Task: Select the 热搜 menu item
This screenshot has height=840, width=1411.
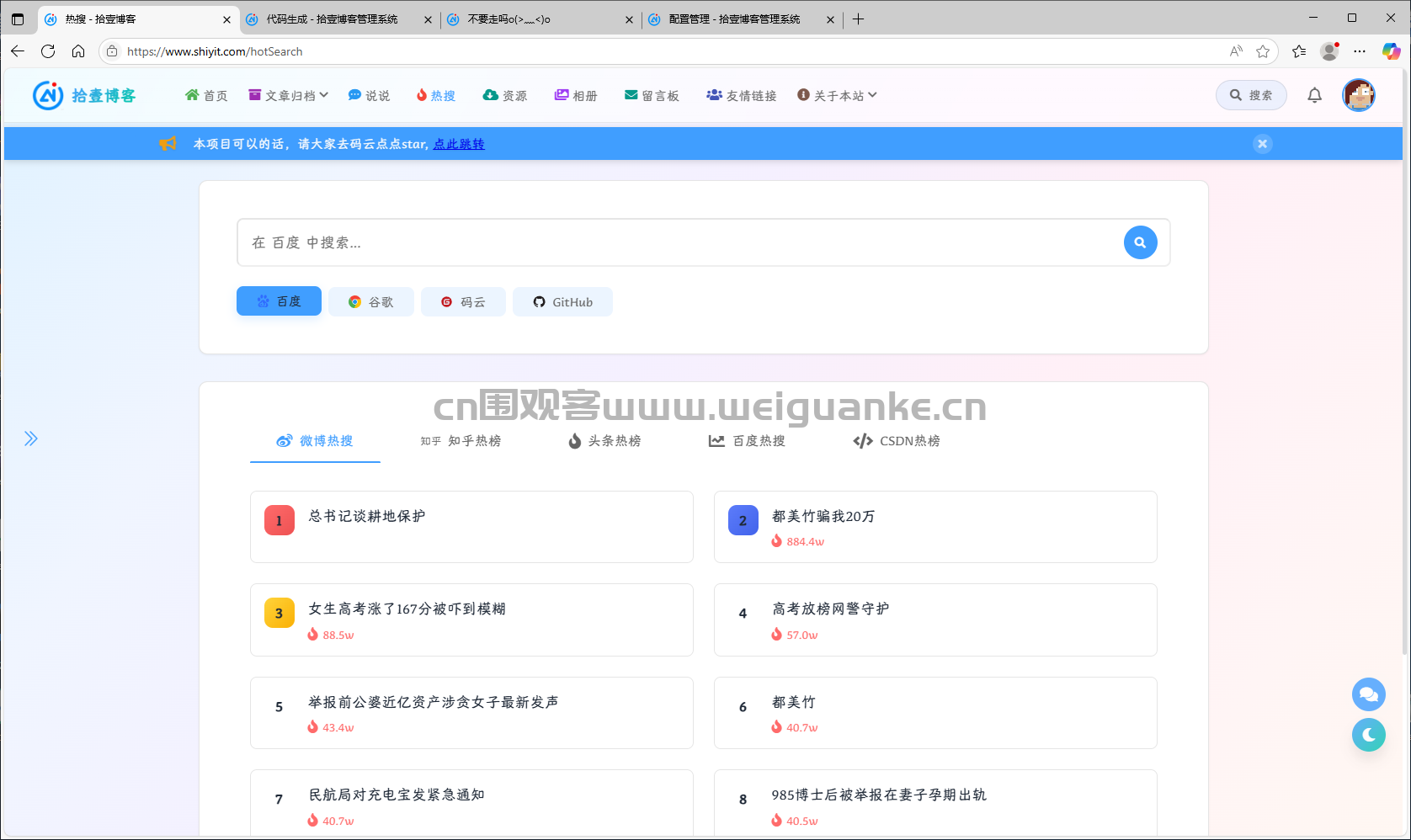Action: point(436,96)
